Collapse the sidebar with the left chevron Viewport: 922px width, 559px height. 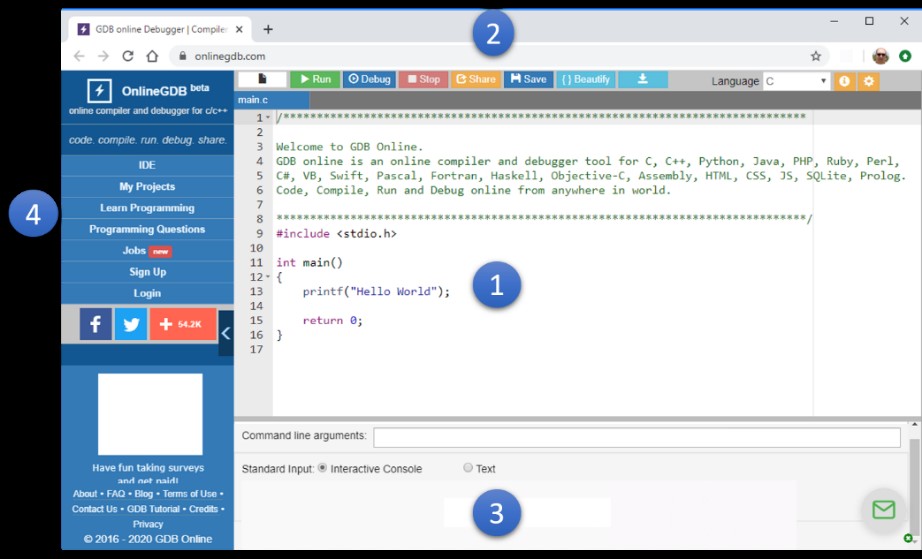[x=226, y=333]
